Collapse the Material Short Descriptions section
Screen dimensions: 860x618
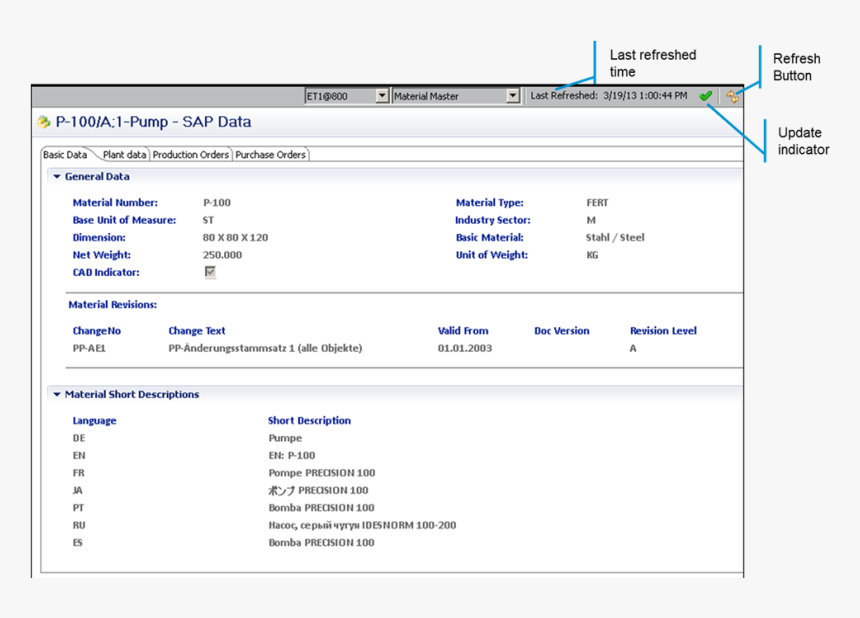coord(57,394)
